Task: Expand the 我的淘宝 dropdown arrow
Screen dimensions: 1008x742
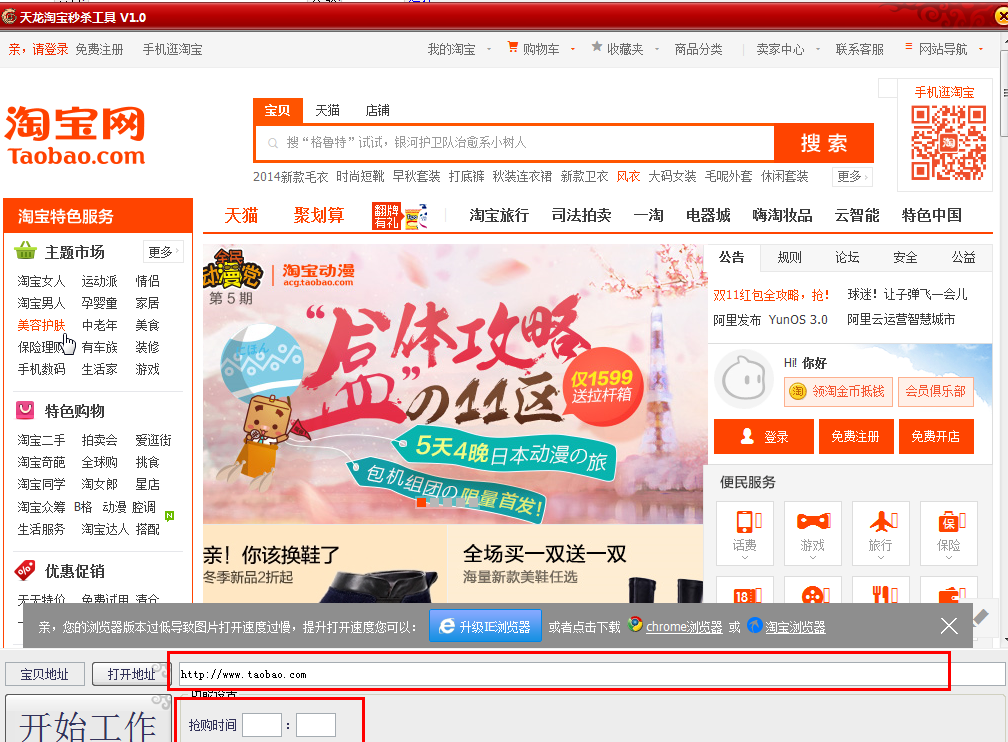Action: click(x=489, y=49)
